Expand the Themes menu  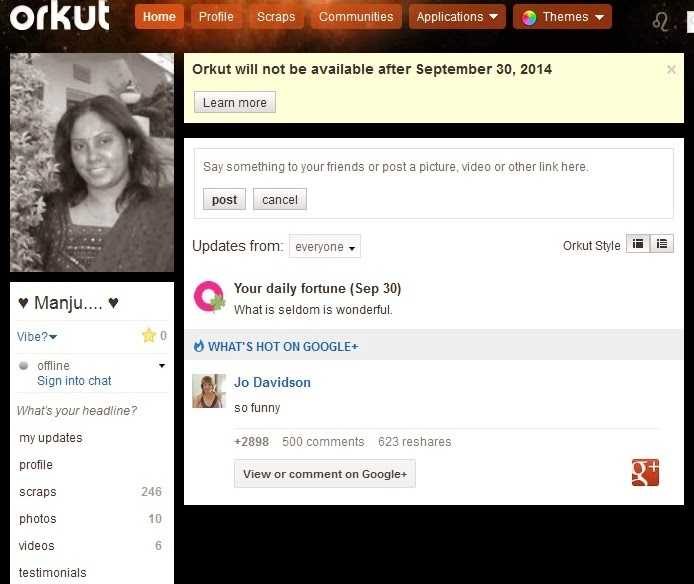click(562, 17)
